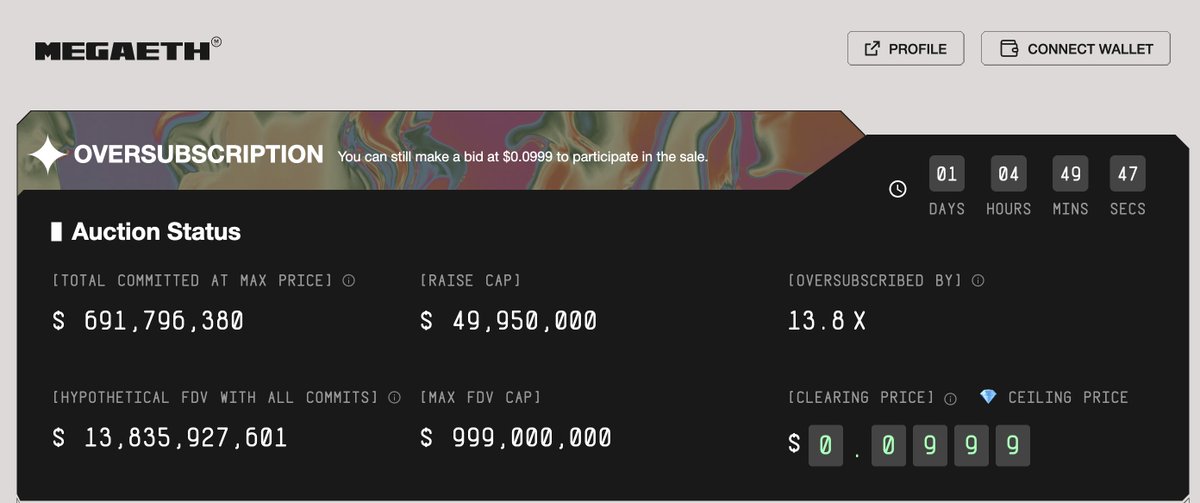This screenshot has height=503, width=1200.
Task: Click the $49,950,000 raise cap value
Action: click(508, 321)
